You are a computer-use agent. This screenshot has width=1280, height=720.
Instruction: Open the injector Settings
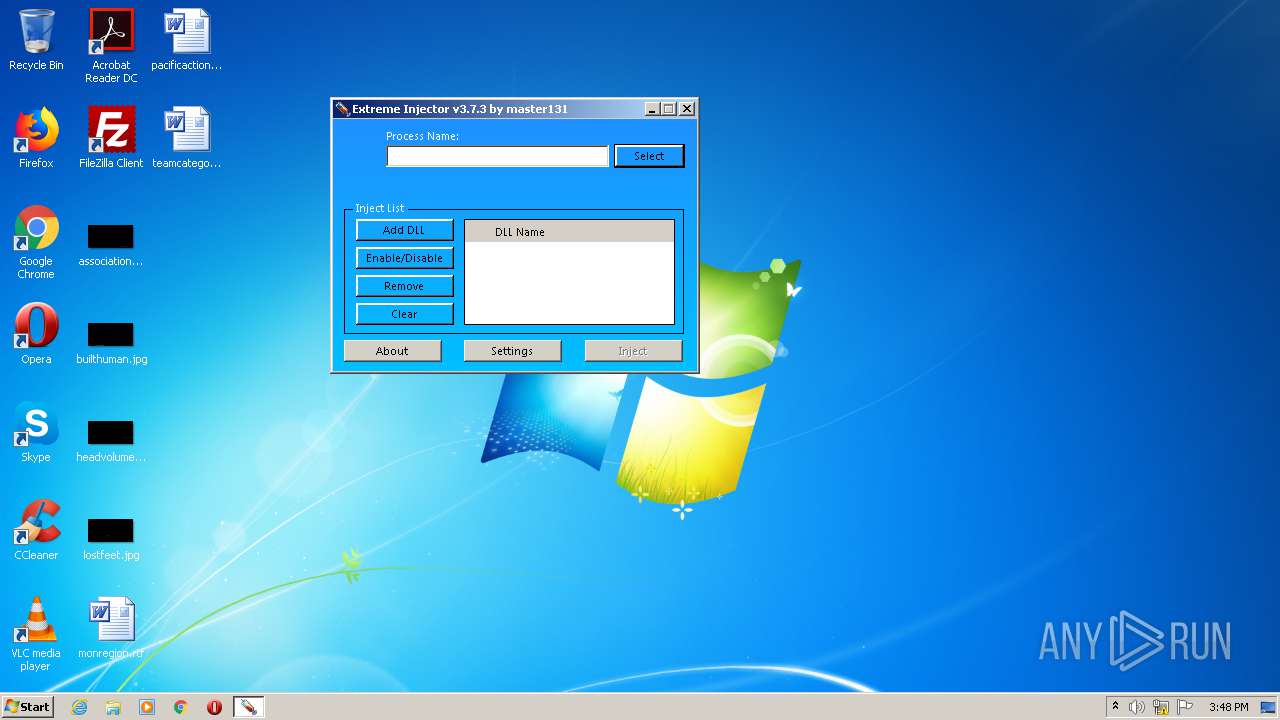[x=512, y=351]
